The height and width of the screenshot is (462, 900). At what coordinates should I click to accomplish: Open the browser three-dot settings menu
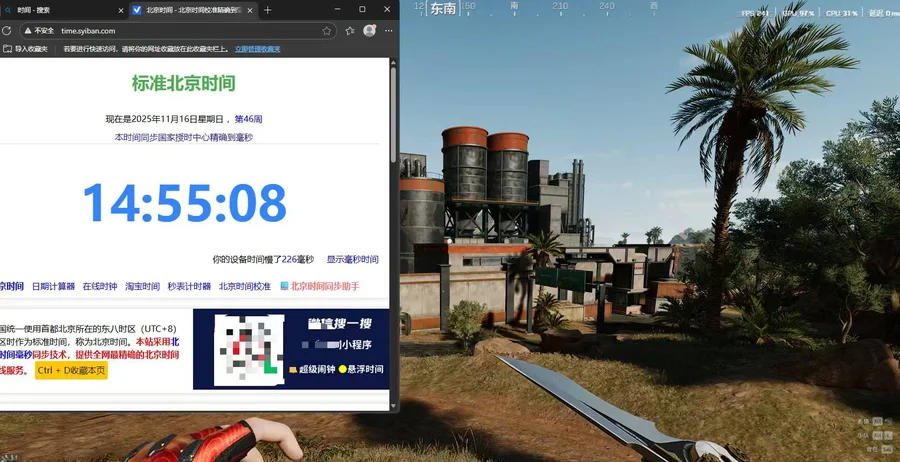[x=388, y=31]
